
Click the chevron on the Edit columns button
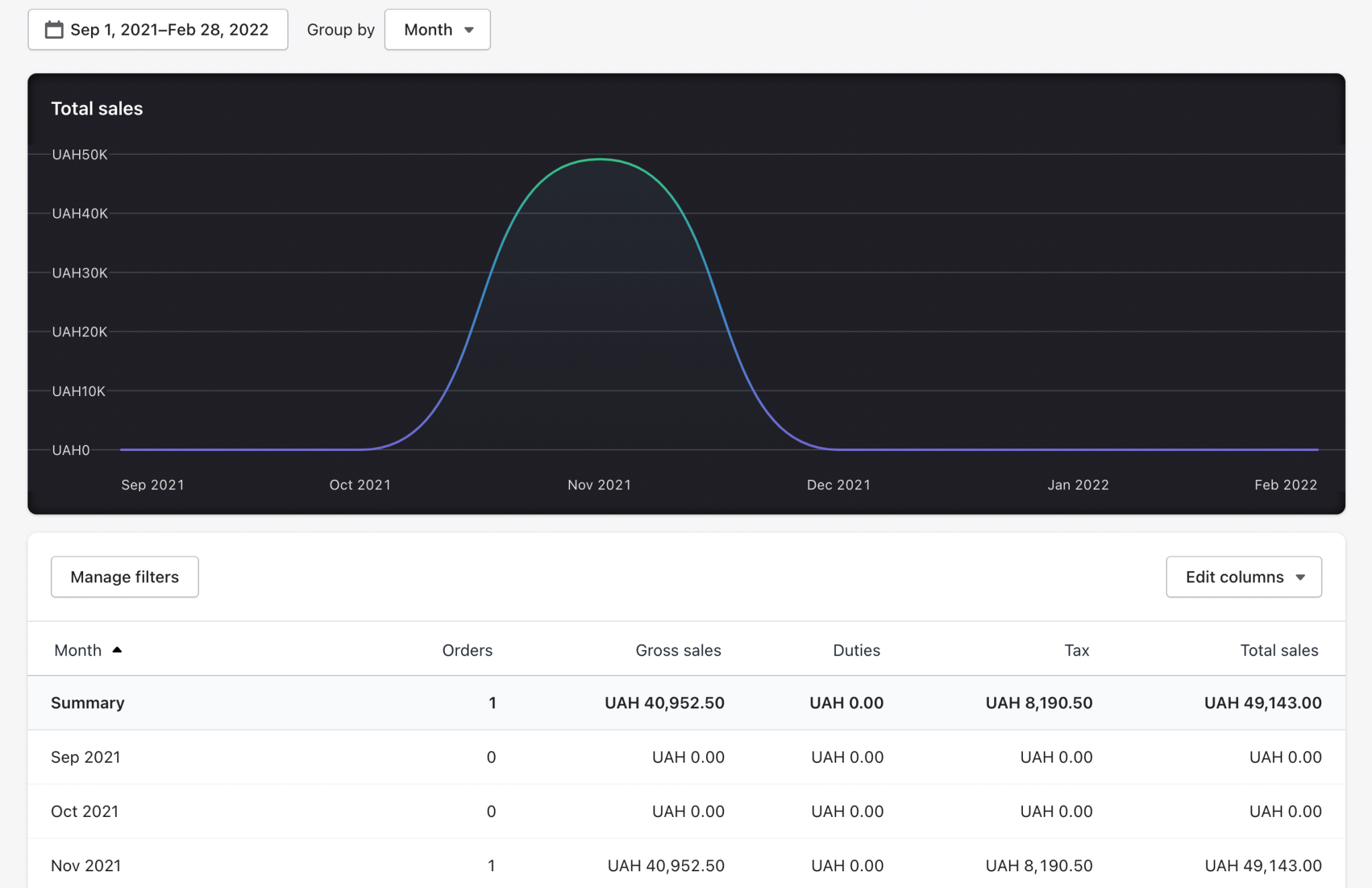point(1300,576)
